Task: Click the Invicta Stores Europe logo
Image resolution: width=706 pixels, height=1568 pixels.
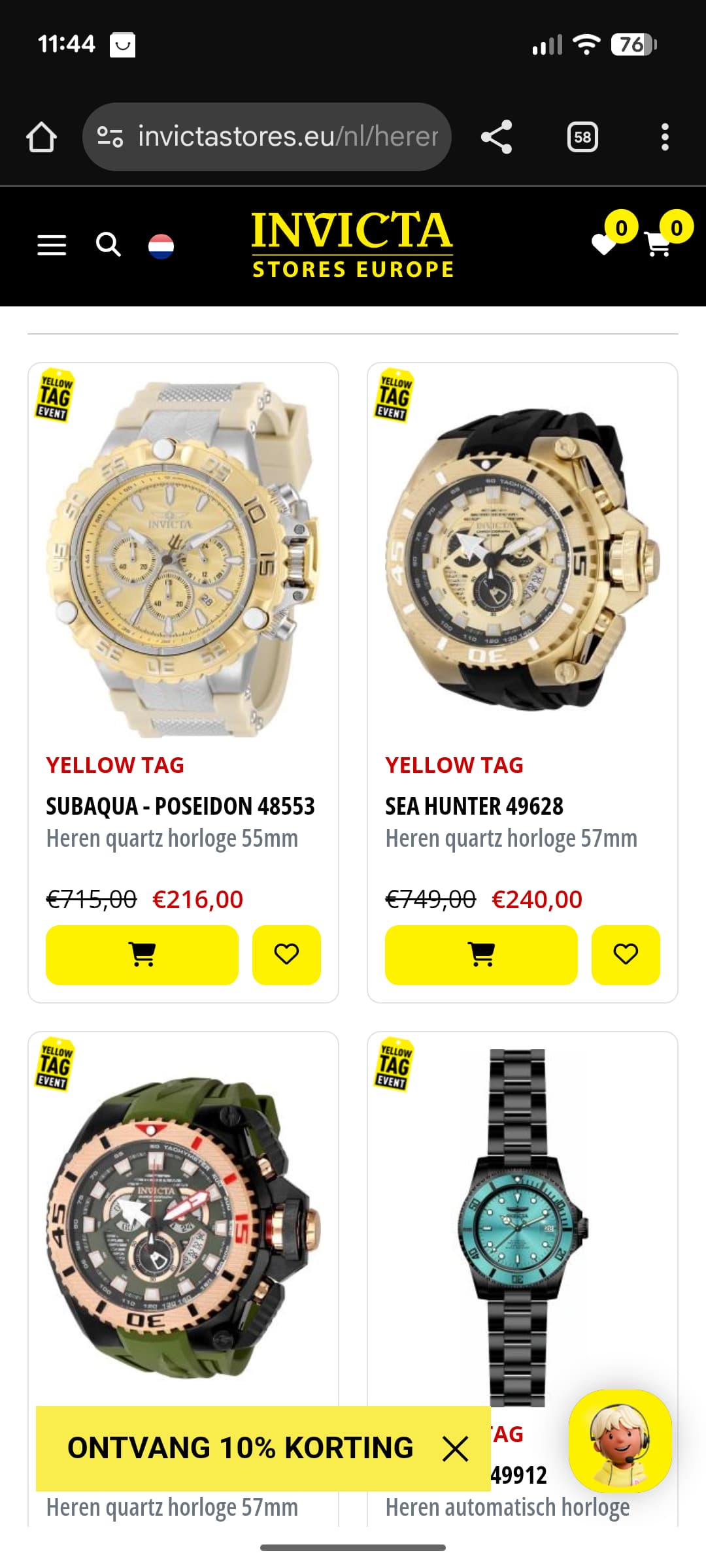Action: 352,245
